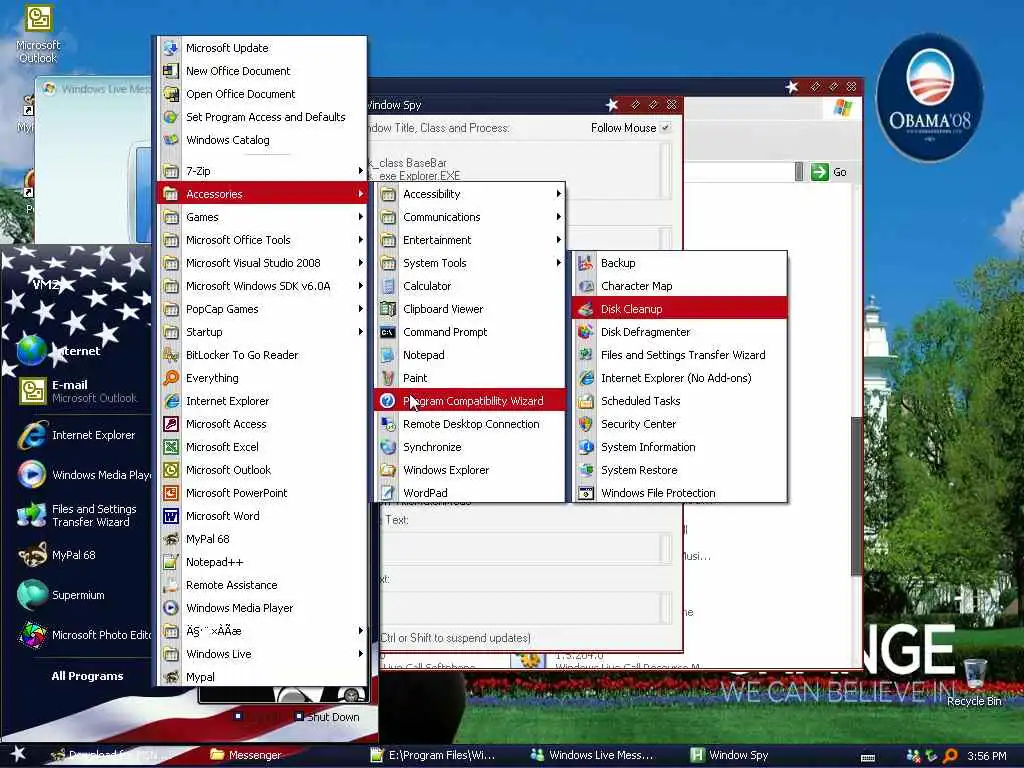Expand the Entertainment submenu arrow

click(x=558, y=240)
